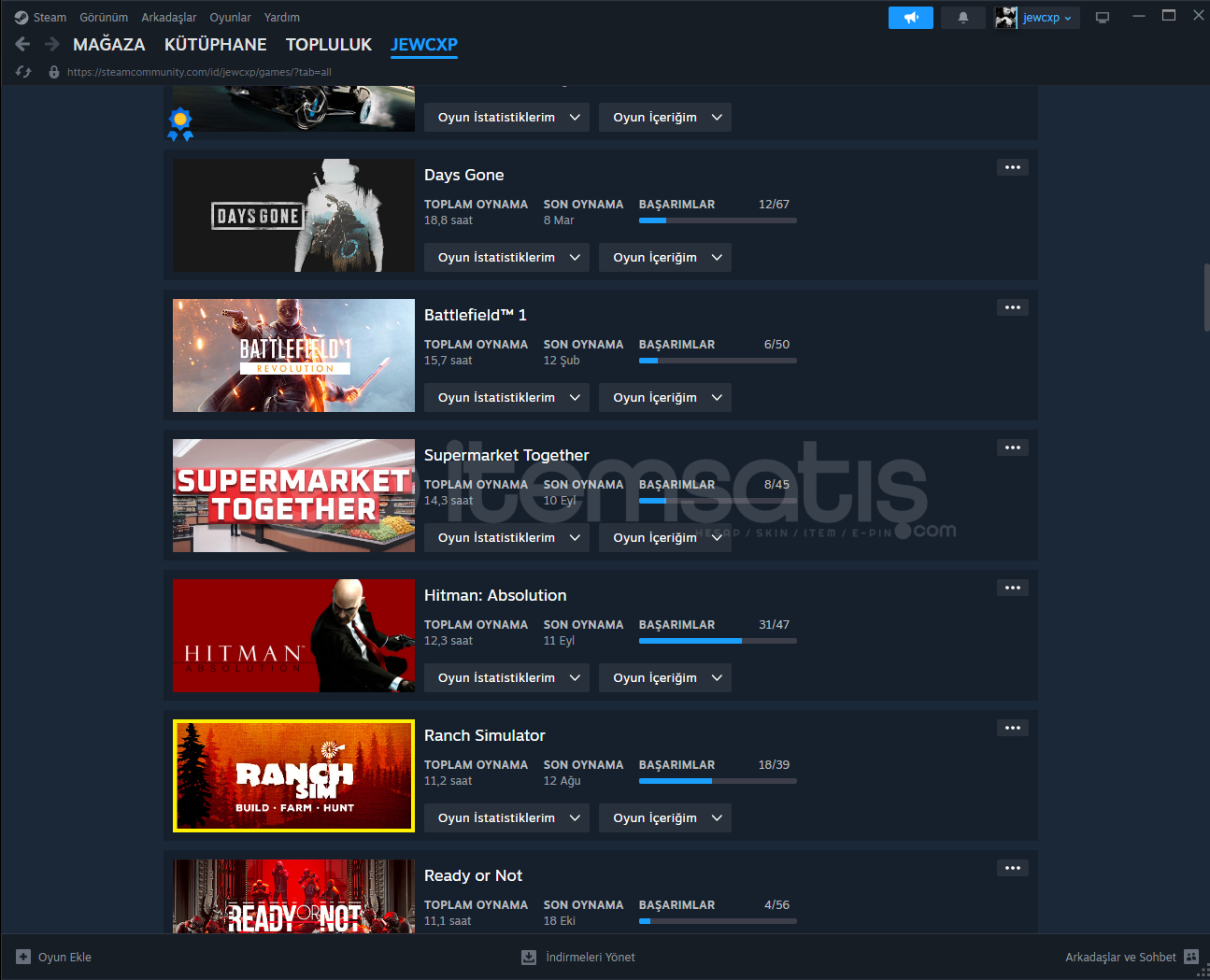1210x980 pixels.
Task: Click the downloads icon in bottom bar
Action: [529, 957]
